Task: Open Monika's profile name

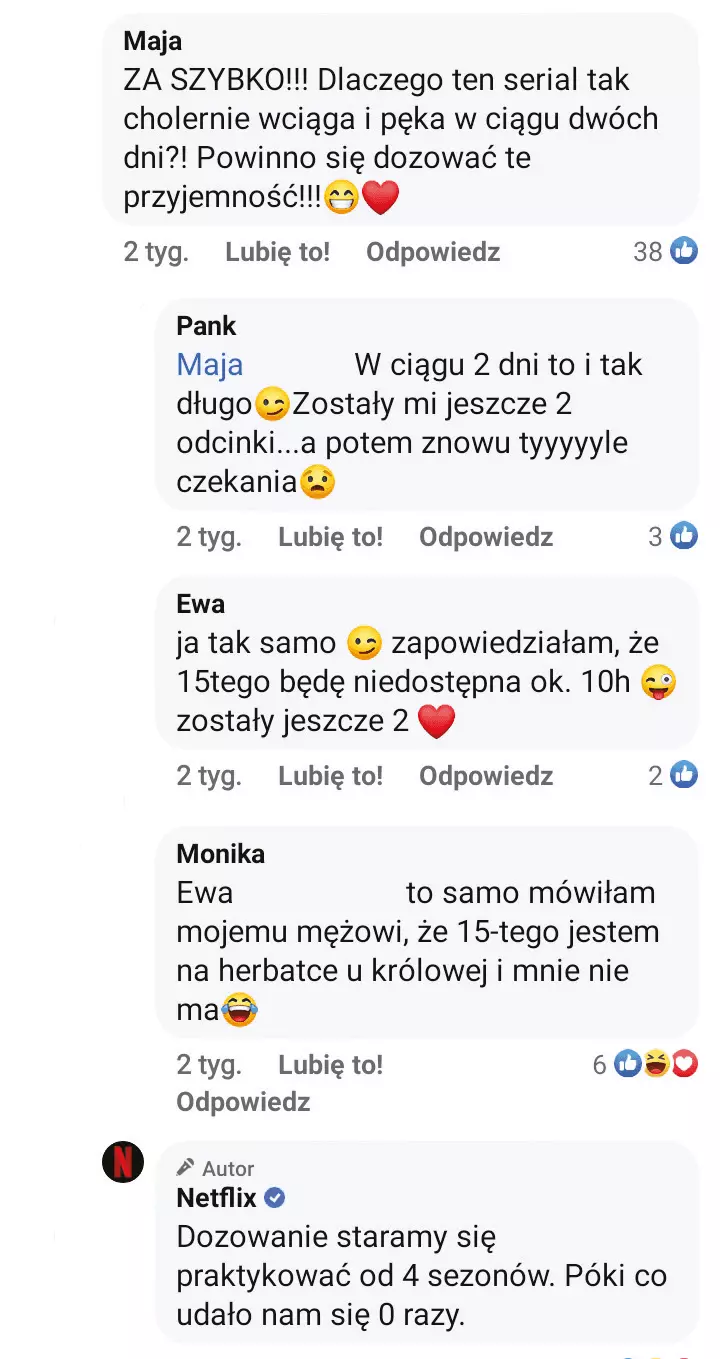Action: click(x=220, y=854)
